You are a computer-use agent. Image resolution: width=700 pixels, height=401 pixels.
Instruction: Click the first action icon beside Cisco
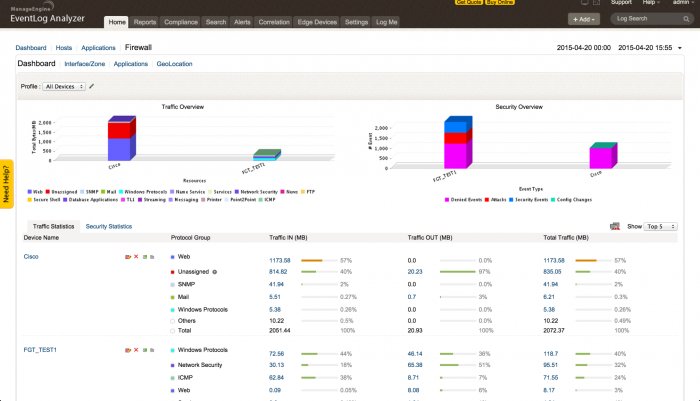click(x=128, y=257)
